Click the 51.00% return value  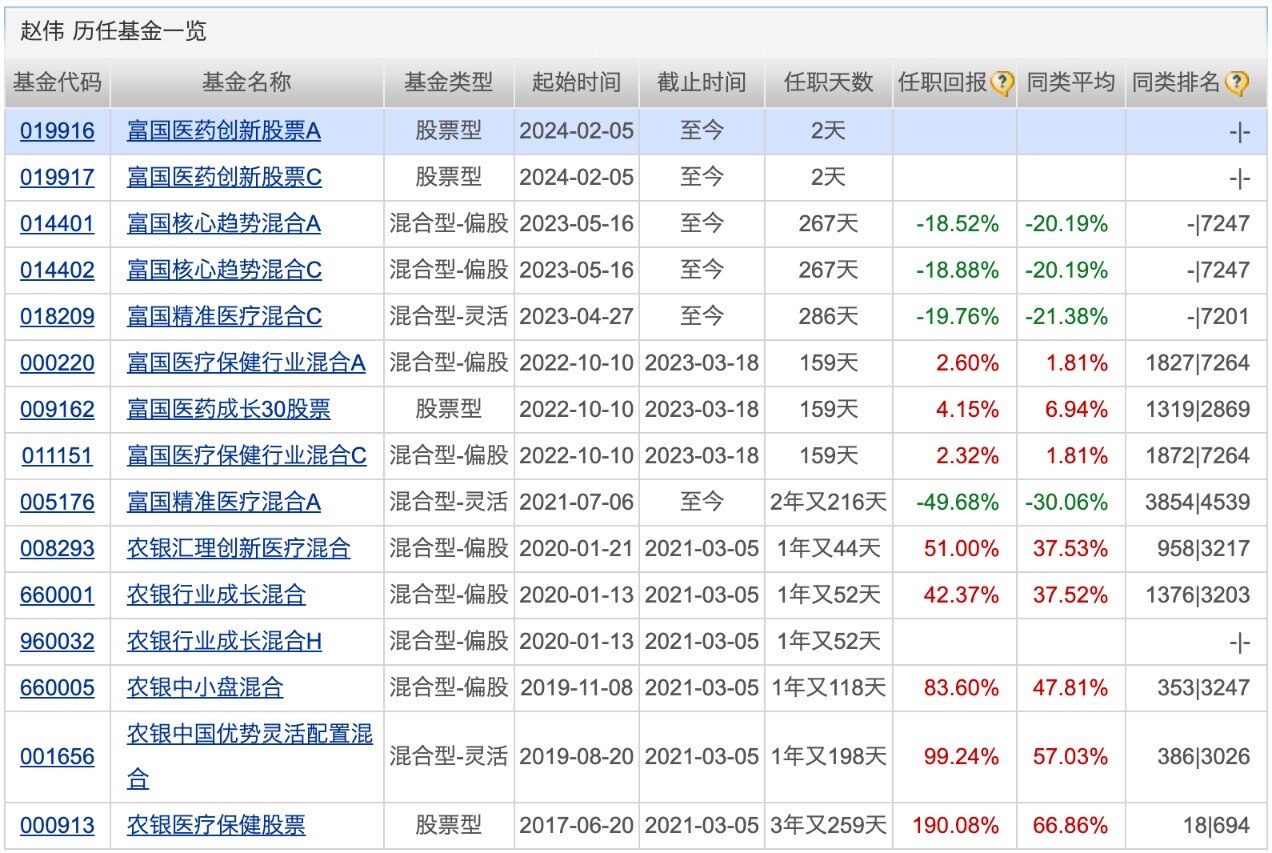tap(961, 548)
